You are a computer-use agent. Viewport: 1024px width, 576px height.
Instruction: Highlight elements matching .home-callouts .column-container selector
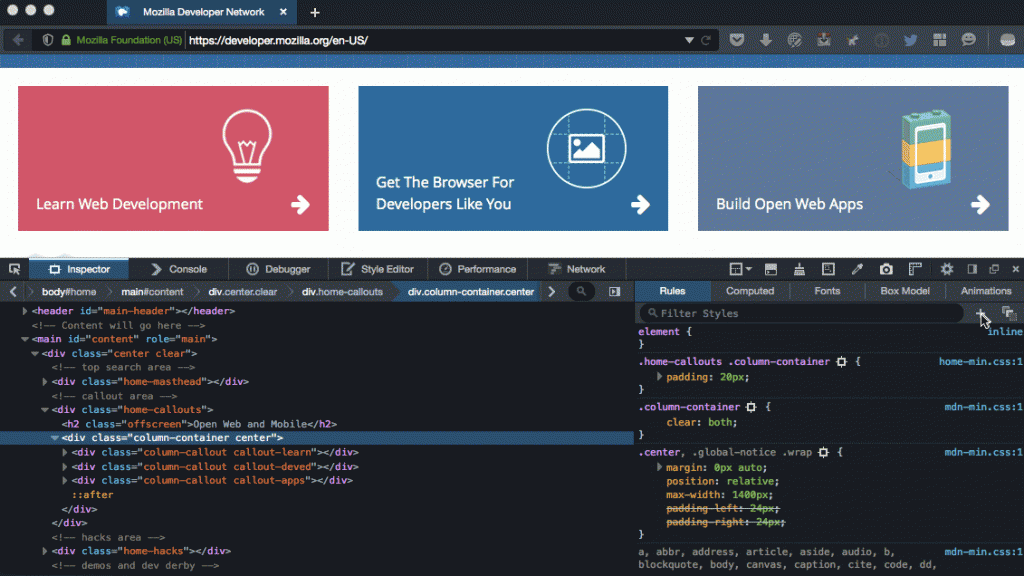pyautogui.click(x=841, y=362)
